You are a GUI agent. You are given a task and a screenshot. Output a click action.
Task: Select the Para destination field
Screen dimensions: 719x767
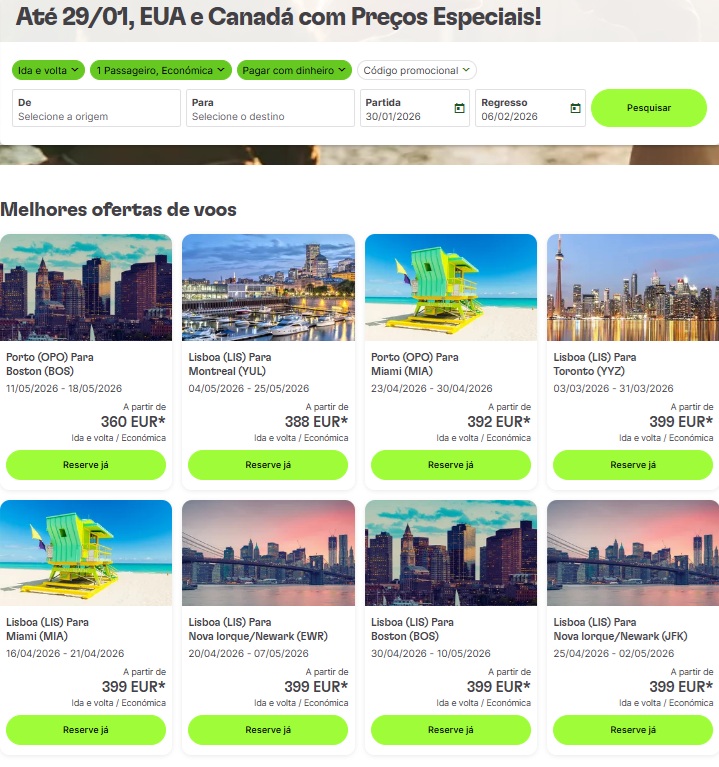click(270, 108)
